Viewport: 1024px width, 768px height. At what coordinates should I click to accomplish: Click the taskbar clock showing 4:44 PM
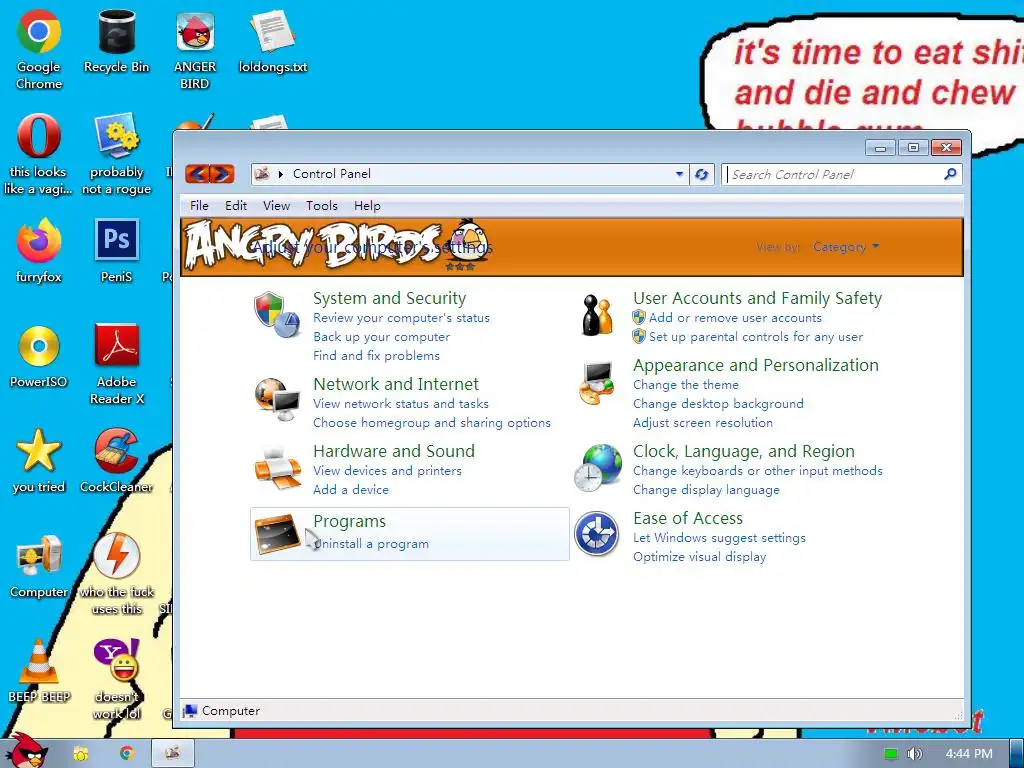(x=968, y=754)
